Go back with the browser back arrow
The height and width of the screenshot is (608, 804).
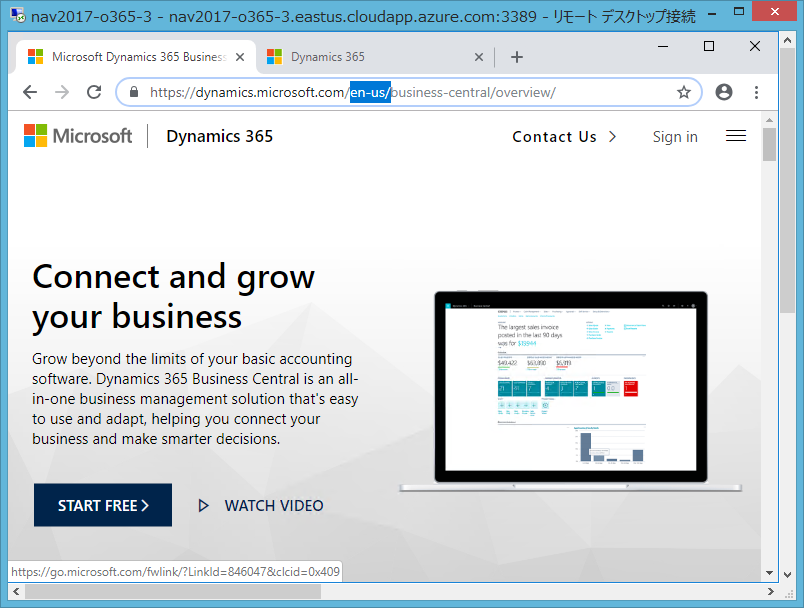[x=30, y=92]
